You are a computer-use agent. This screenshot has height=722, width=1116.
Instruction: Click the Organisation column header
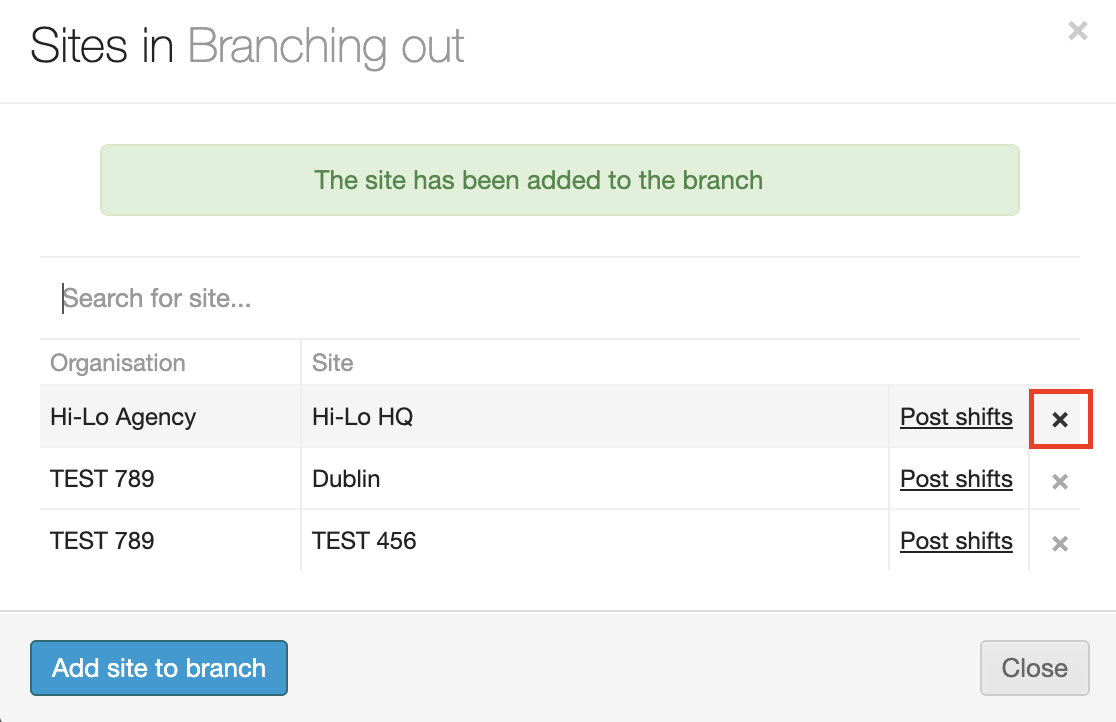tap(118, 362)
